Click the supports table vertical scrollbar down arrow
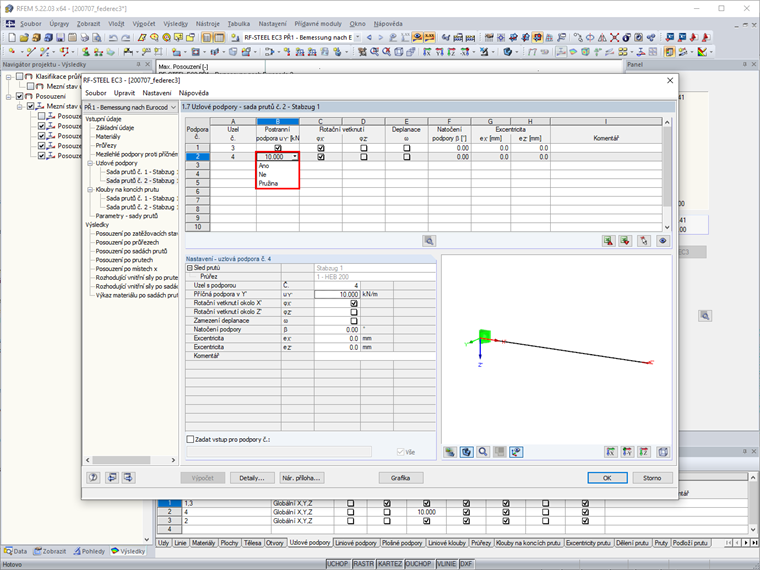 pyautogui.click(x=667, y=227)
